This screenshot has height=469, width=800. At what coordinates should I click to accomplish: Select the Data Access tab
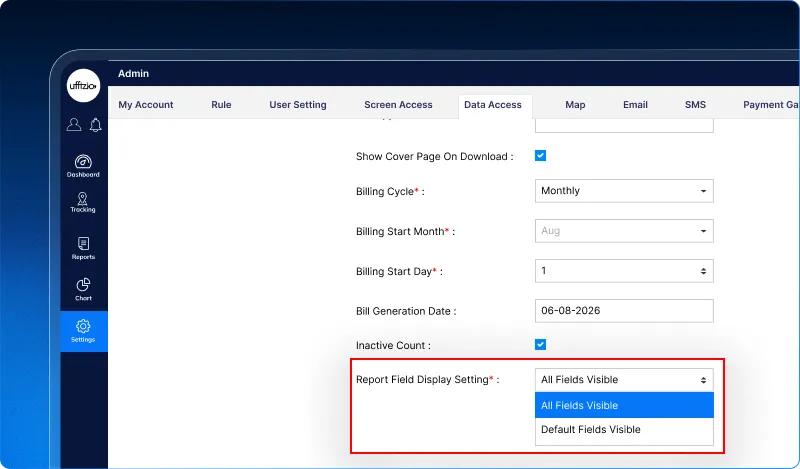pos(493,105)
